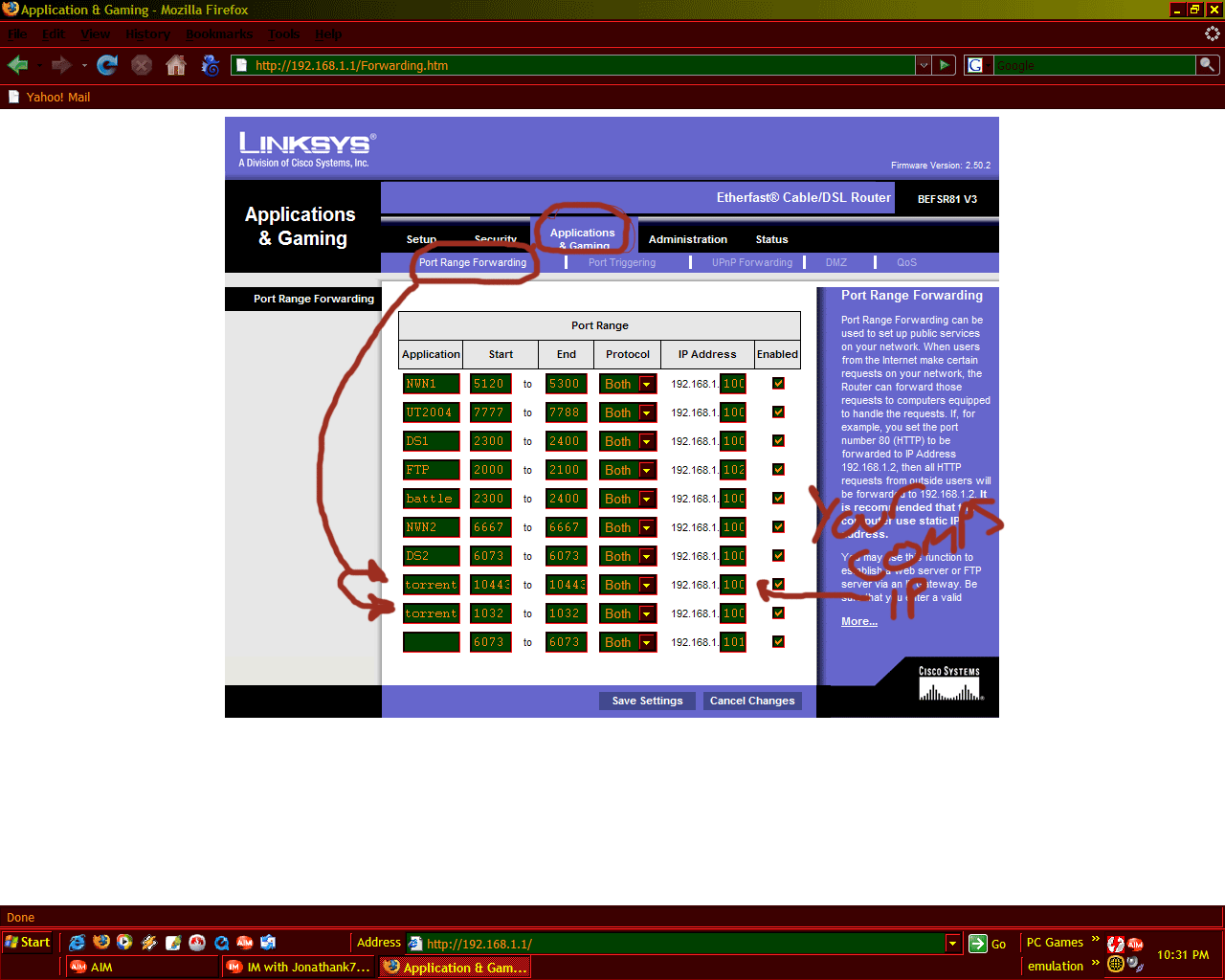This screenshot has width=1225, height=980.
Task: Launch Windows Media Player from Quick Launch
Action: [125, 943]
